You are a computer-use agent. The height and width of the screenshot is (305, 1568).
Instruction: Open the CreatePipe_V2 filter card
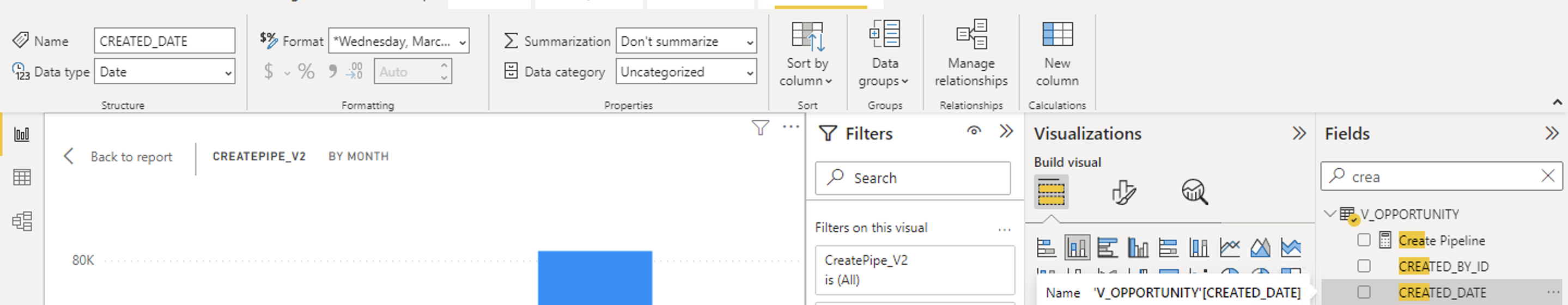[914, 270]
